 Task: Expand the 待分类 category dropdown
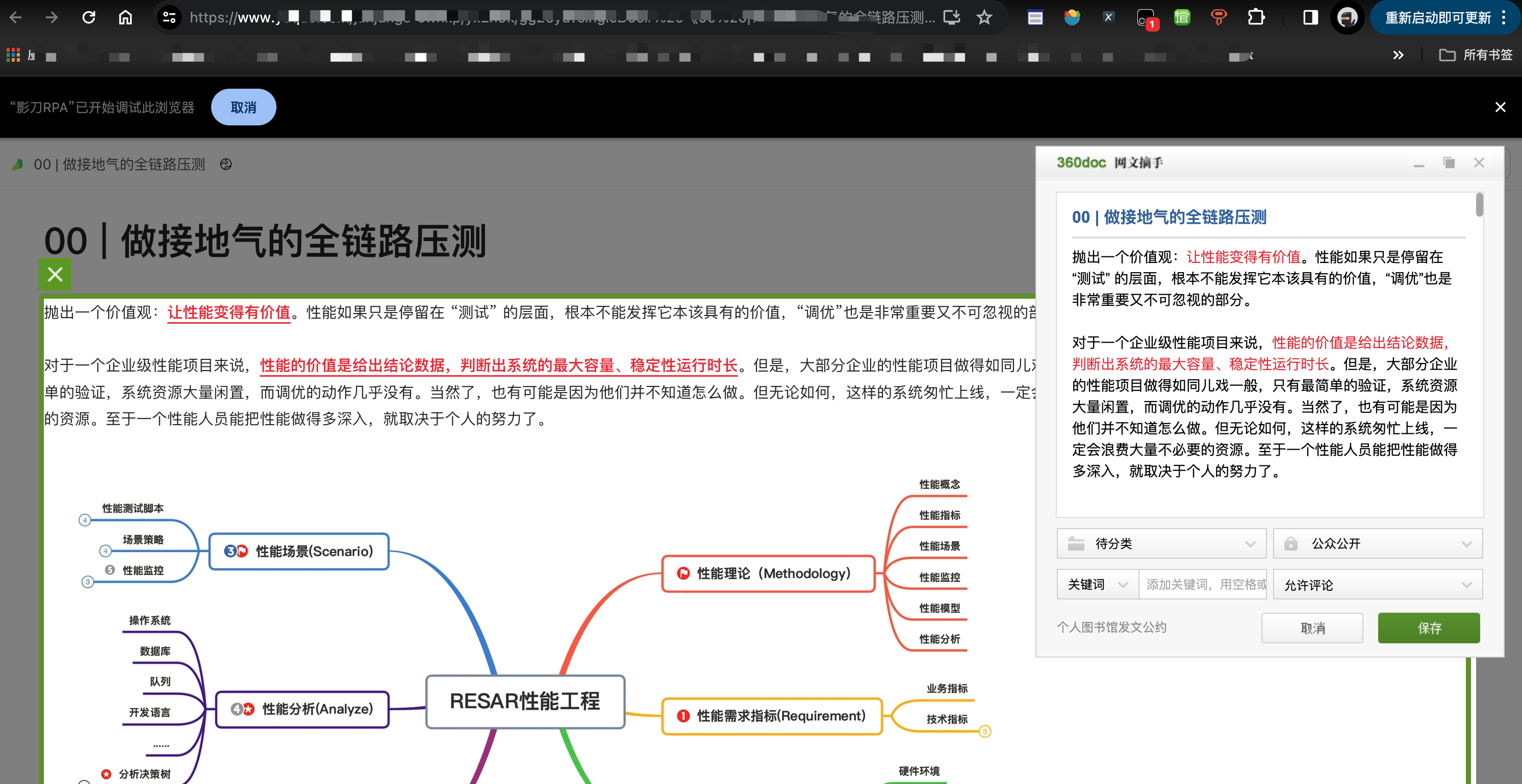tap(1161, 544)
